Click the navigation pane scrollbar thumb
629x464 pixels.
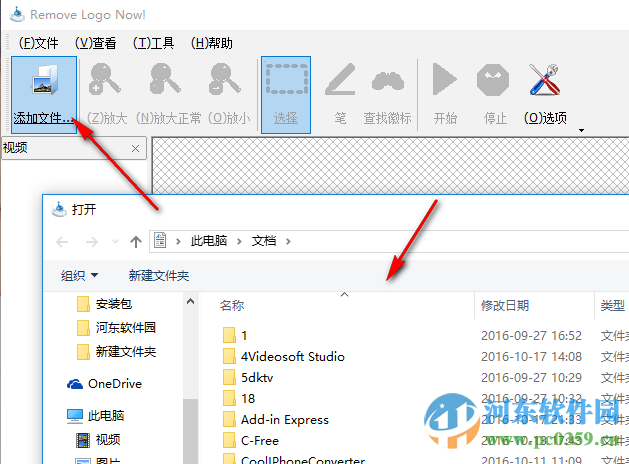(x=191, y=431)
